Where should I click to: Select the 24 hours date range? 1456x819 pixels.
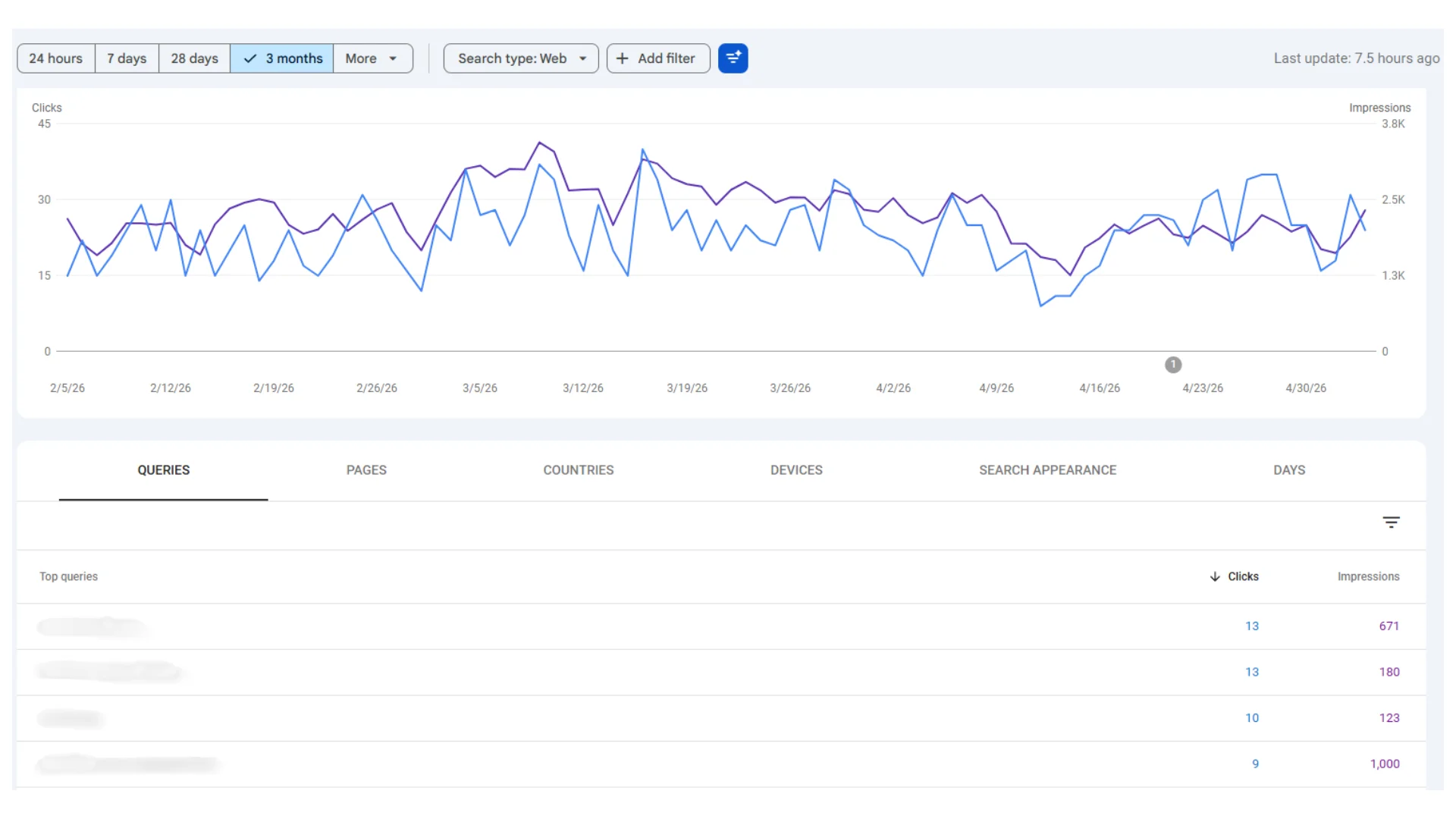[x=56, y=58]
